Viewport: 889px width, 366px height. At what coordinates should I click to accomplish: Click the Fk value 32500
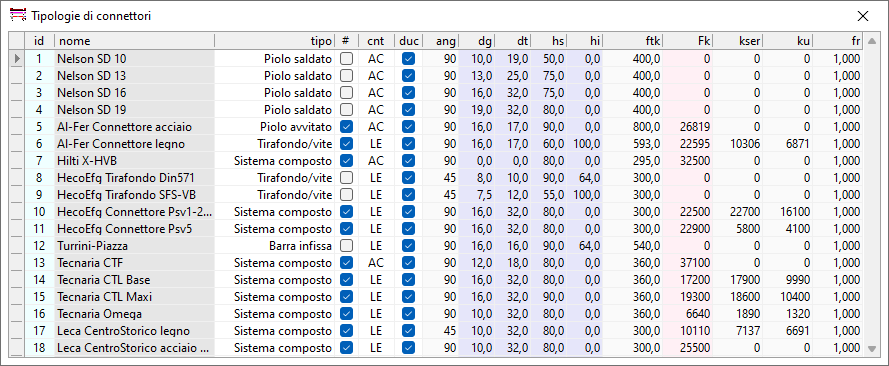coord(688,160)
